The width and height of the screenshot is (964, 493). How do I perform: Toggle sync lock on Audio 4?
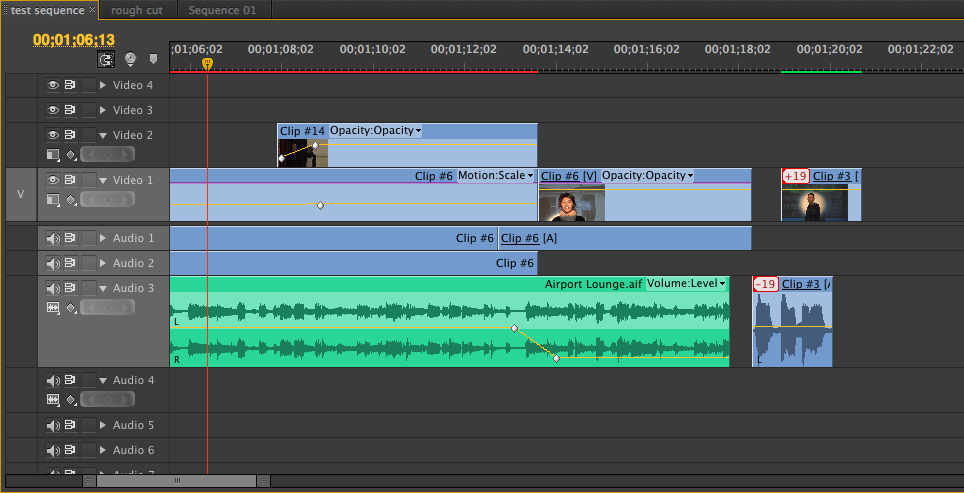pyautogui.click(x=69, y=381)
